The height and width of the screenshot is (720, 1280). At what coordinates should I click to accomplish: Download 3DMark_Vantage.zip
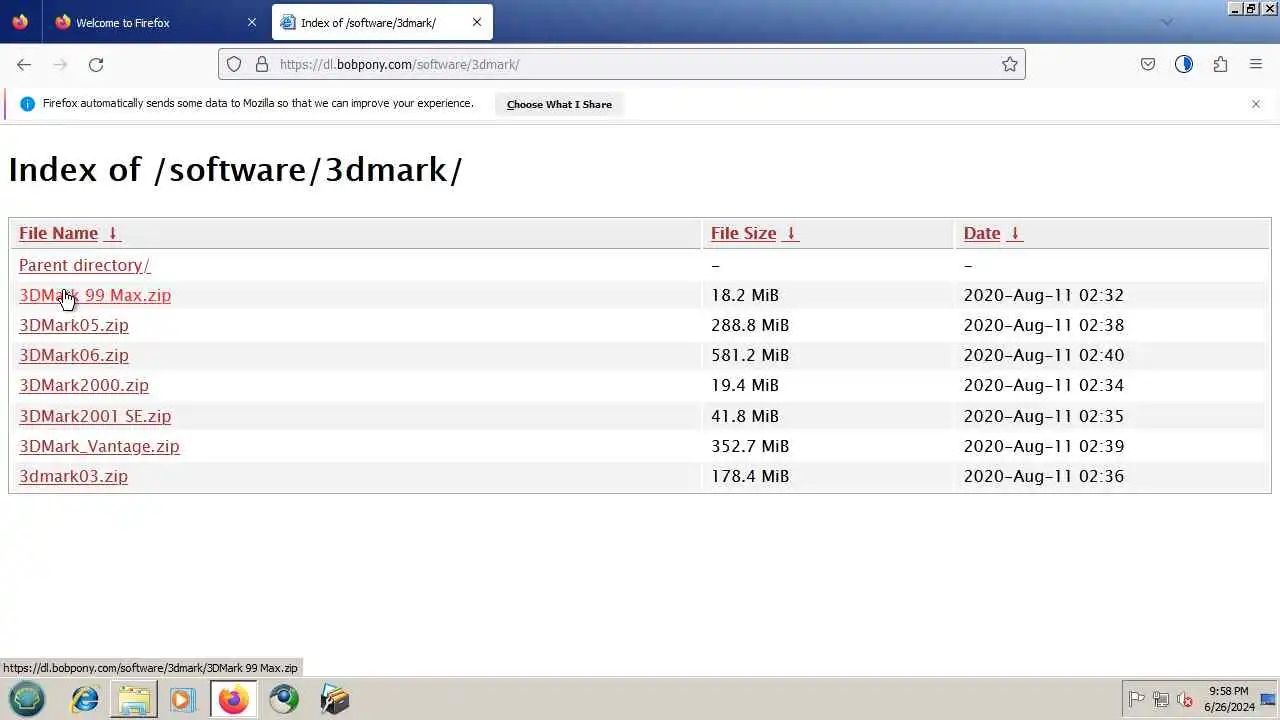coord(99,446)
